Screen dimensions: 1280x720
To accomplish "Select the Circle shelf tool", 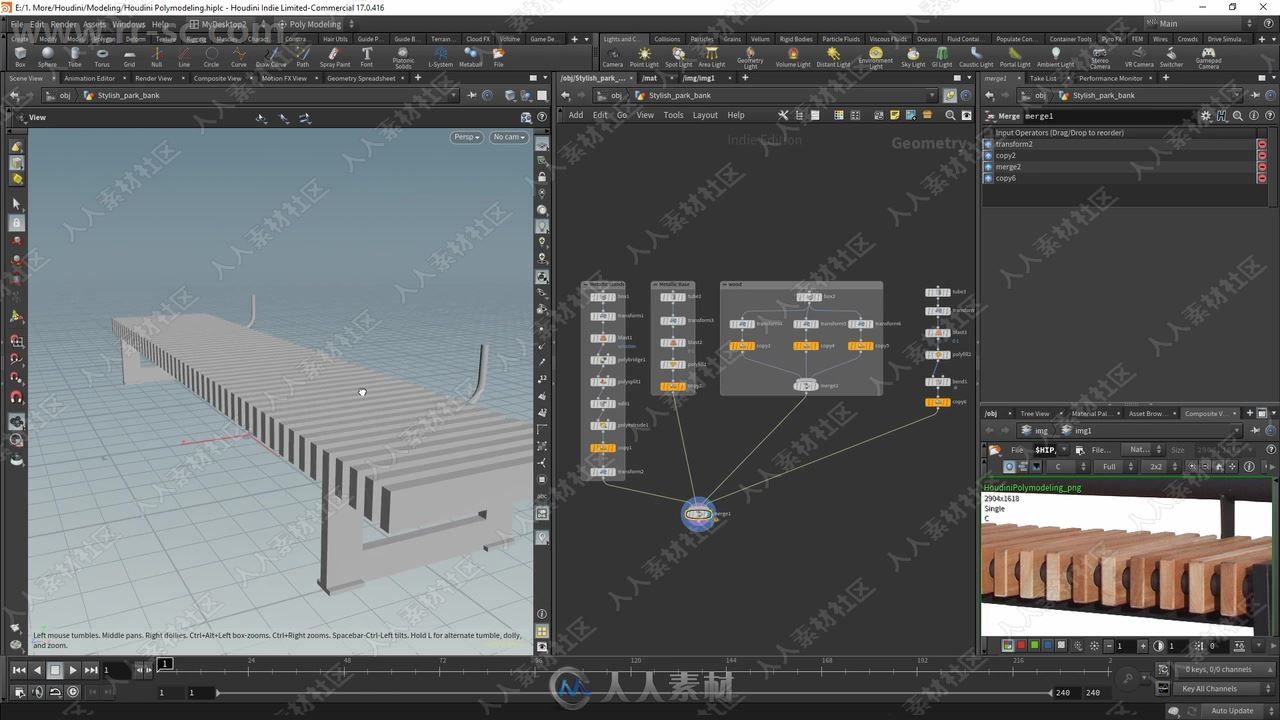I will (211, 57).
